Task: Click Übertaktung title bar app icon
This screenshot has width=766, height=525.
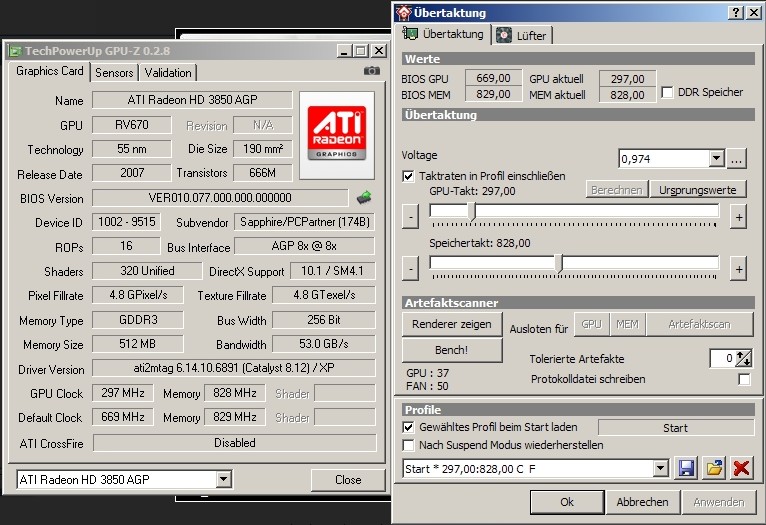Action: click(404, 13)
